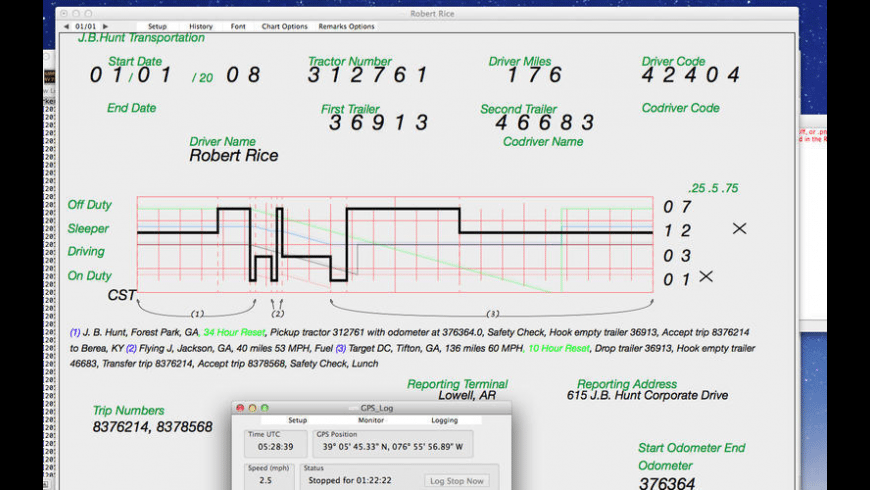
Task: Click the Driver Miles value 176
Action: pyautogui.click(x=534, y=74)
